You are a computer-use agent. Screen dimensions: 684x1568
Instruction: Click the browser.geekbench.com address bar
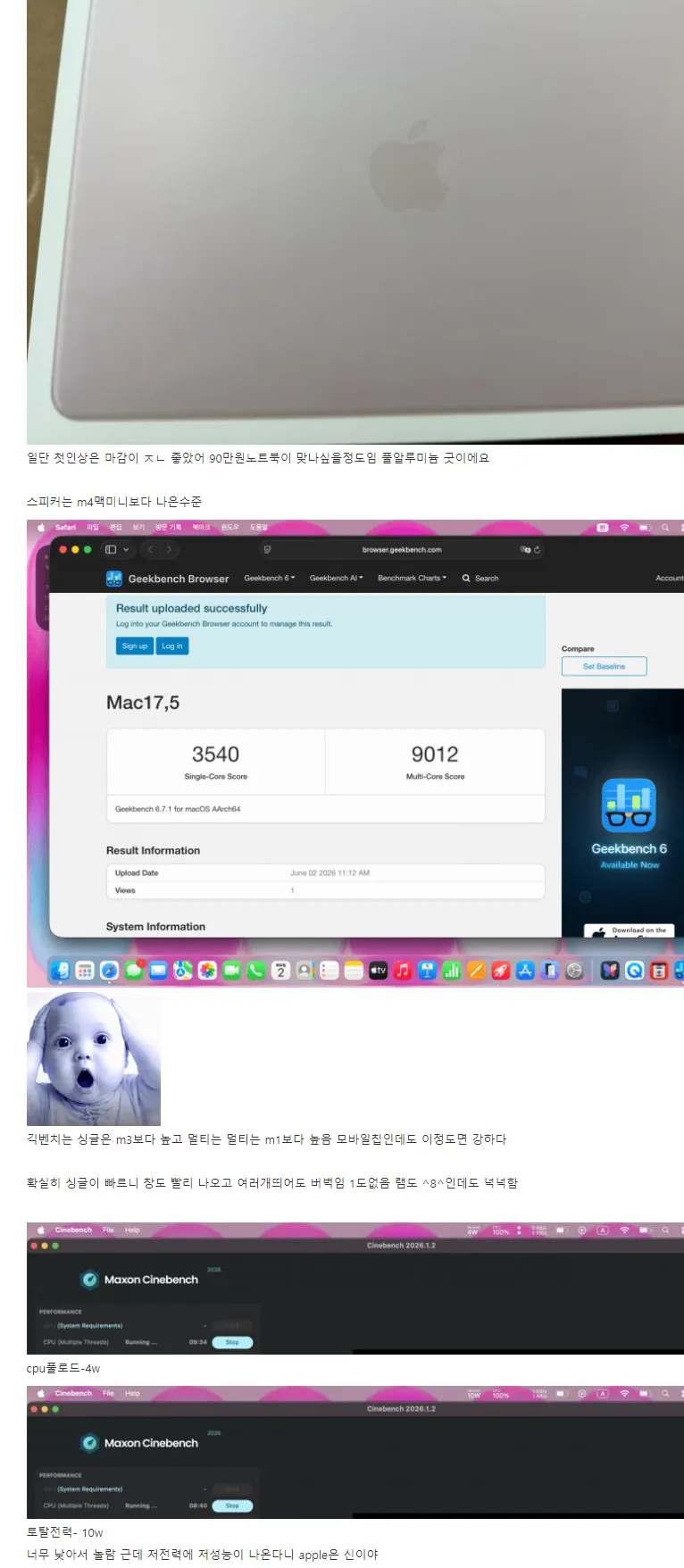click(402, 550)
